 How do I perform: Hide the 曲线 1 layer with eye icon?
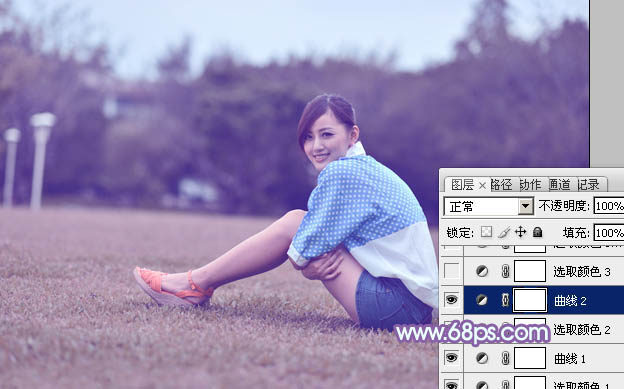tap(451, 358)
